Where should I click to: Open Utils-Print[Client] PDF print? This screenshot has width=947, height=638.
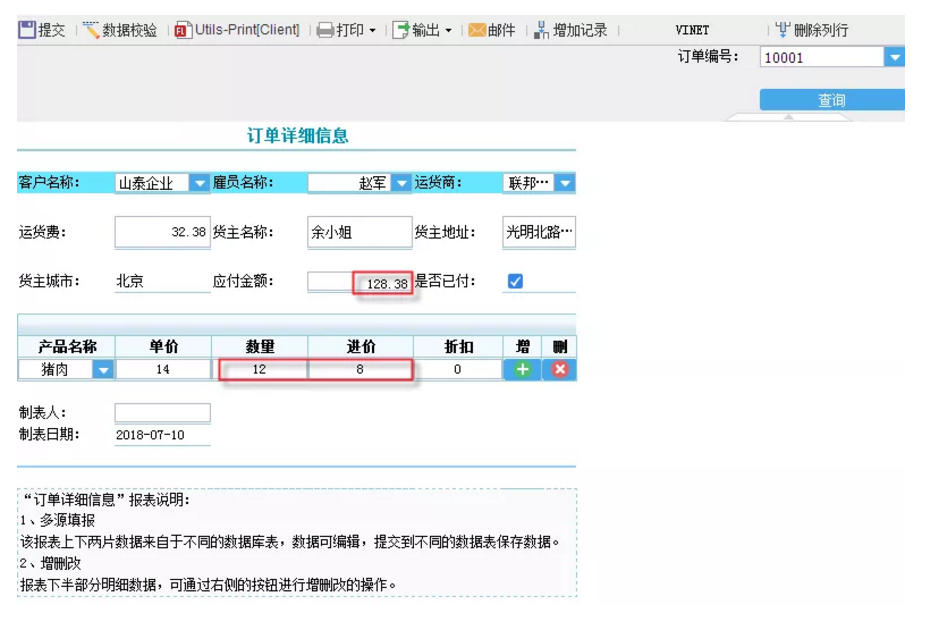[x=237, y=30]
